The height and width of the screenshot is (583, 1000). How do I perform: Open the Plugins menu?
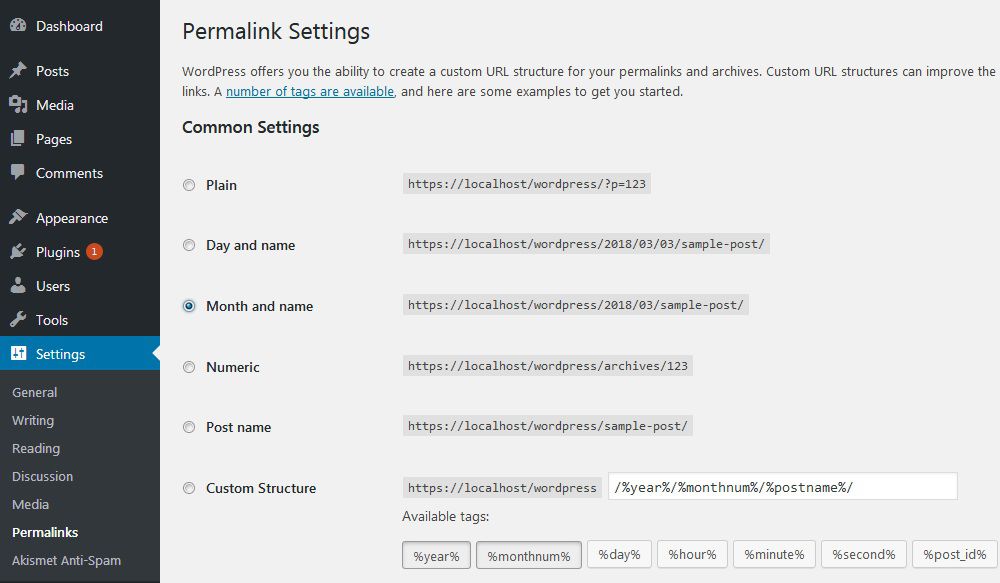pyautogui.click(x=57, y=252)
